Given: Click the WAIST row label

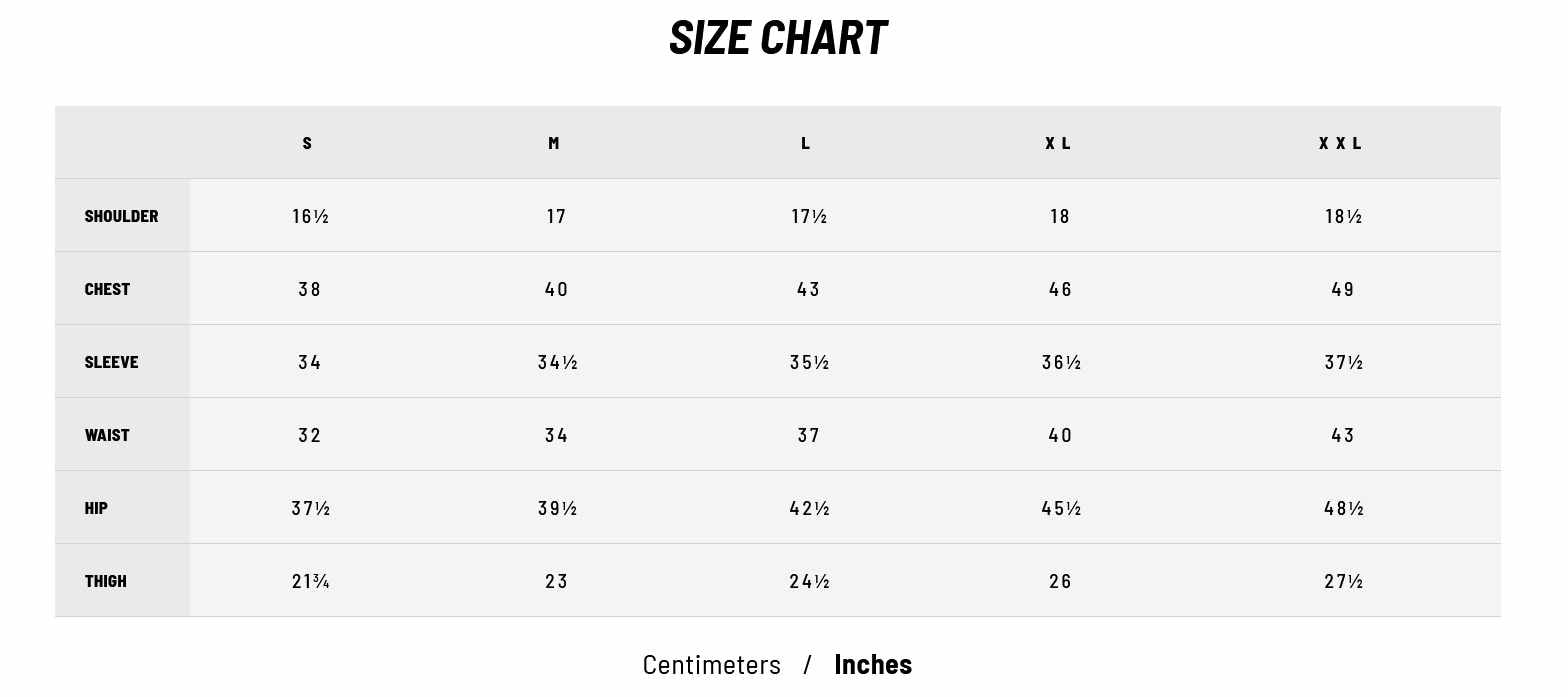Looking at the screenshot, I should point(107,435).
